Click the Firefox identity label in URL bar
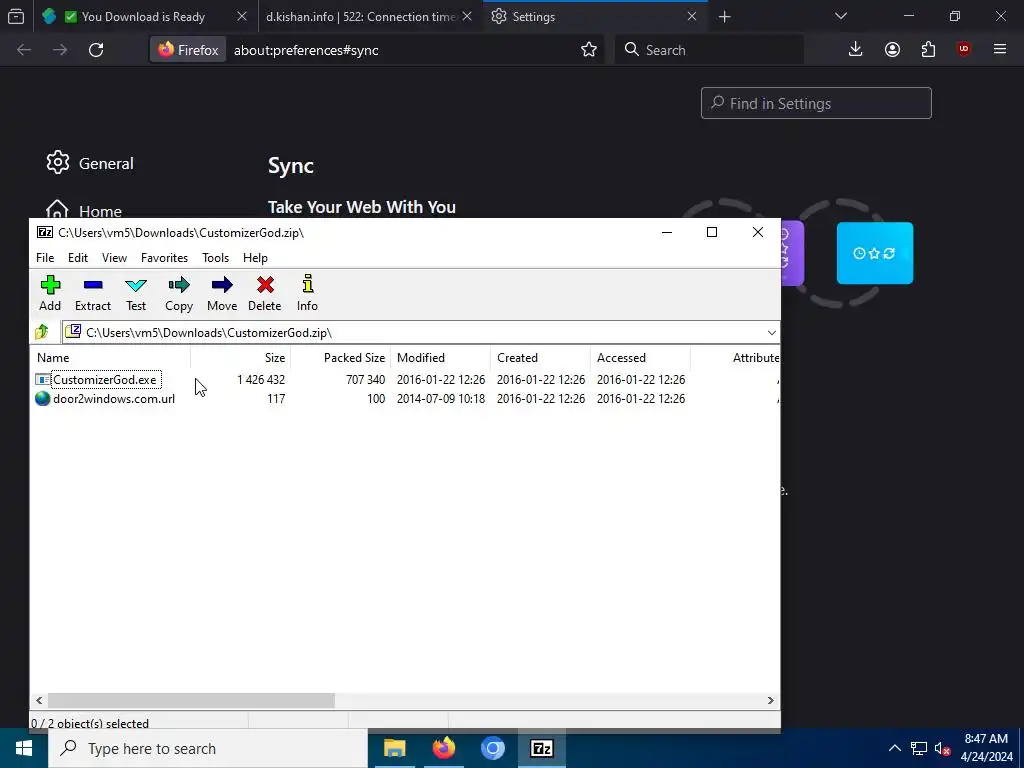1024x768 pixels. [188, 50]
